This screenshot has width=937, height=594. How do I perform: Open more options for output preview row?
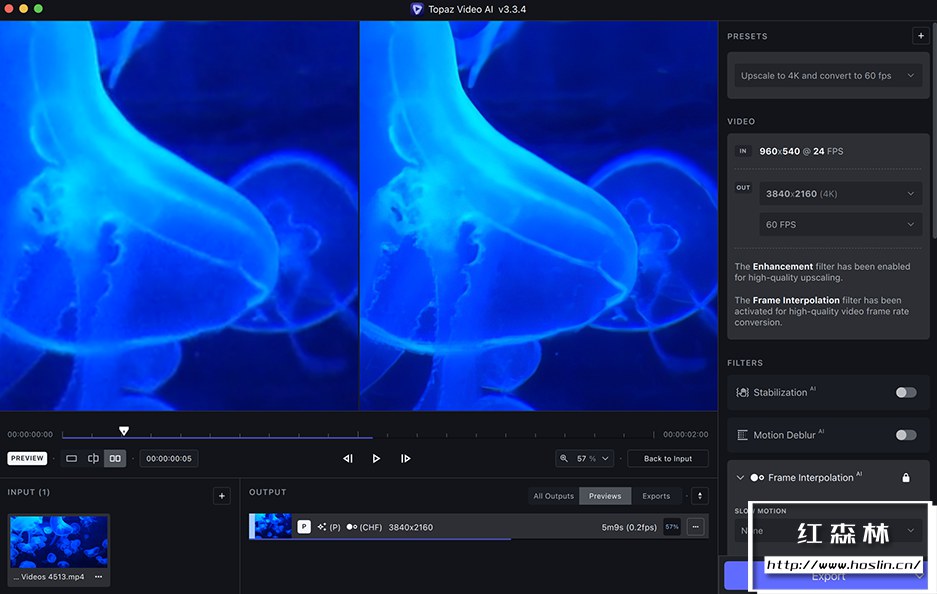[695, 527]
